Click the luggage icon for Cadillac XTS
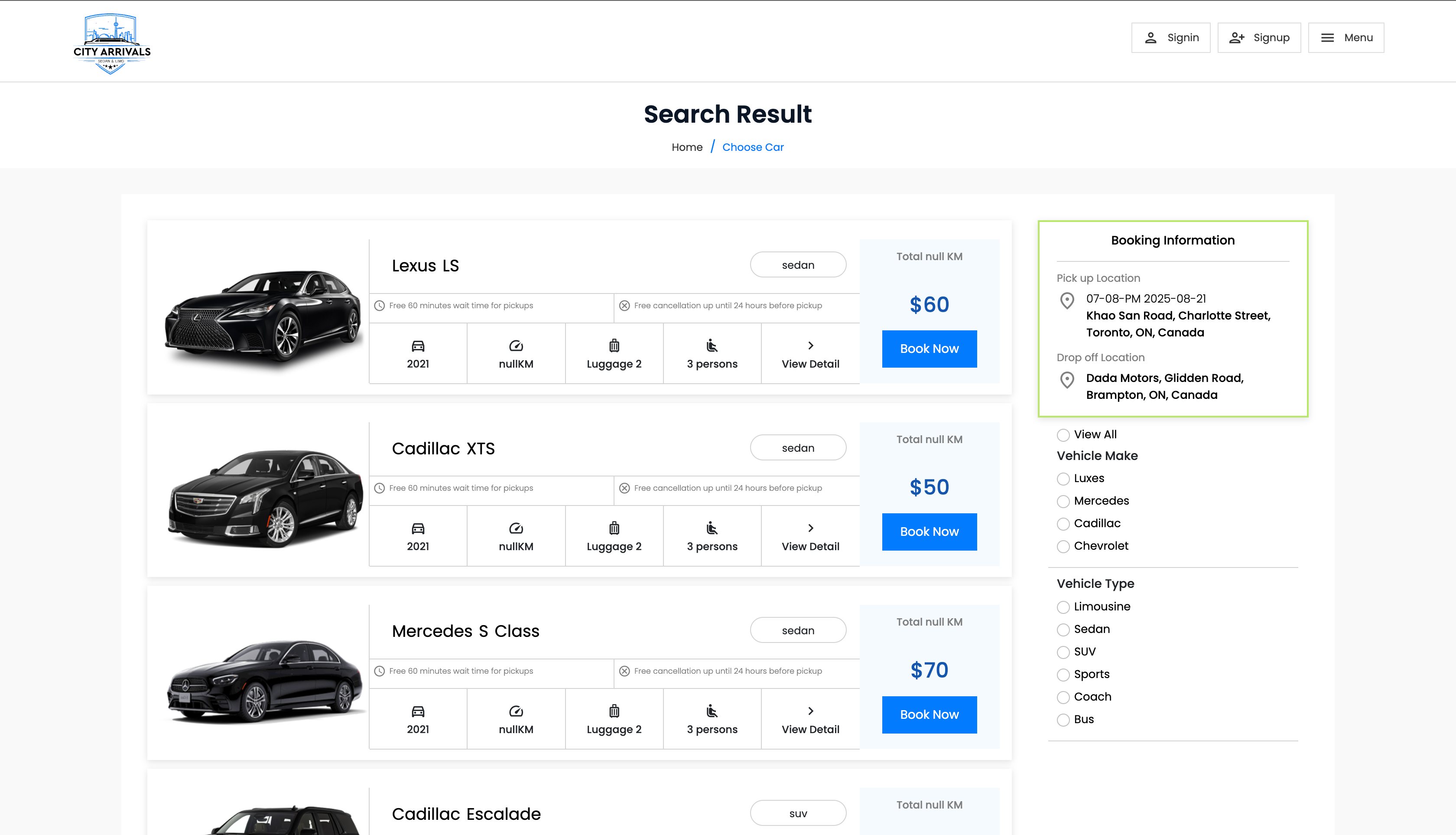This screenshot has width=1456, height=835. coord(614,528)
